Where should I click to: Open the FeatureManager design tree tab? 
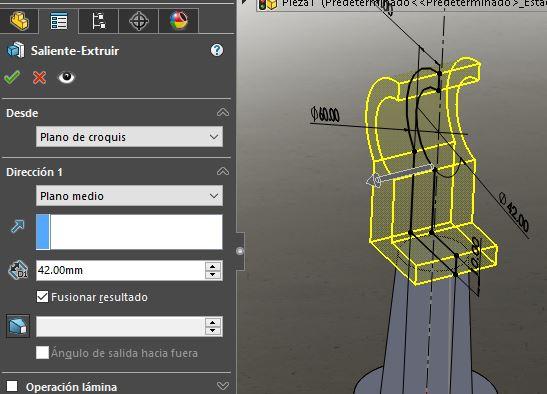pyautogui.click(x=19, y=21)
